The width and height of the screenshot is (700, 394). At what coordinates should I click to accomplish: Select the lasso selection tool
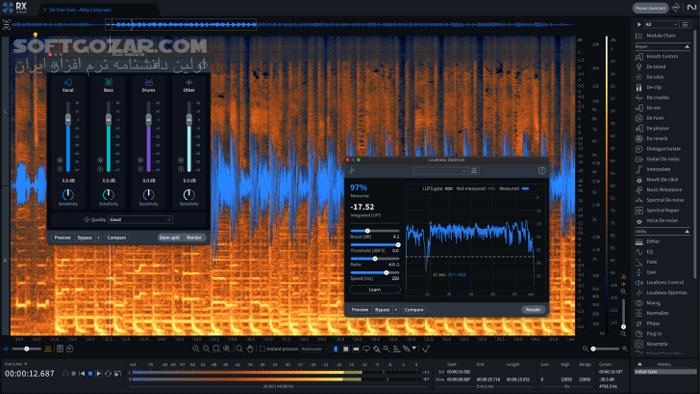coord(366,349)
